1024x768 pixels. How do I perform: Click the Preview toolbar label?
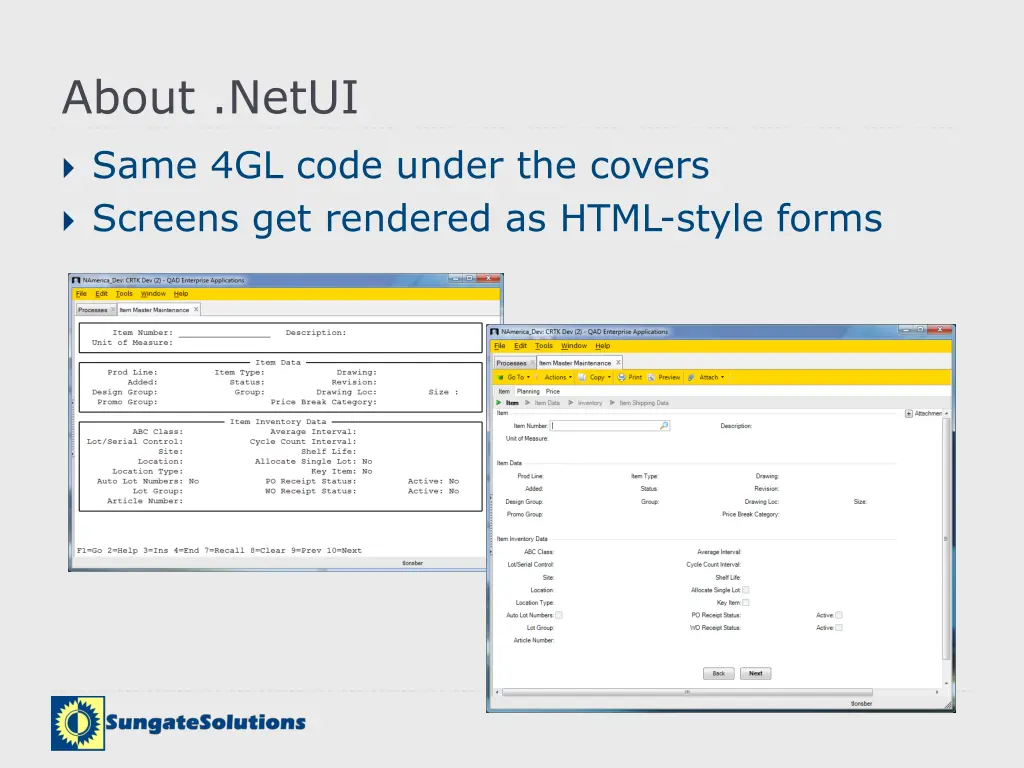pos(669,377)
